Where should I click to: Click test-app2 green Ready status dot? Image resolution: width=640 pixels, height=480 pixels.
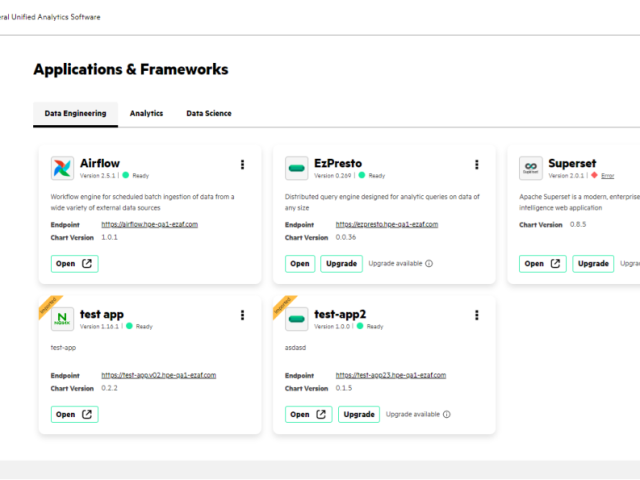[x=360, y=326]
